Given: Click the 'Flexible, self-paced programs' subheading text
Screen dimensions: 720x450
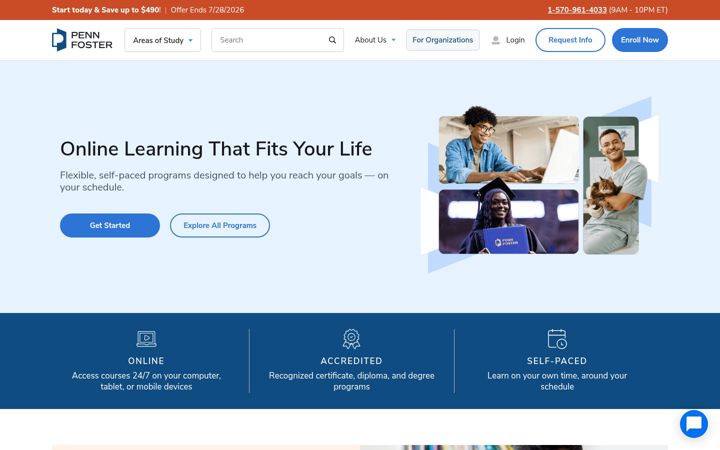Looking at the screenshot, I should (224, 181).
